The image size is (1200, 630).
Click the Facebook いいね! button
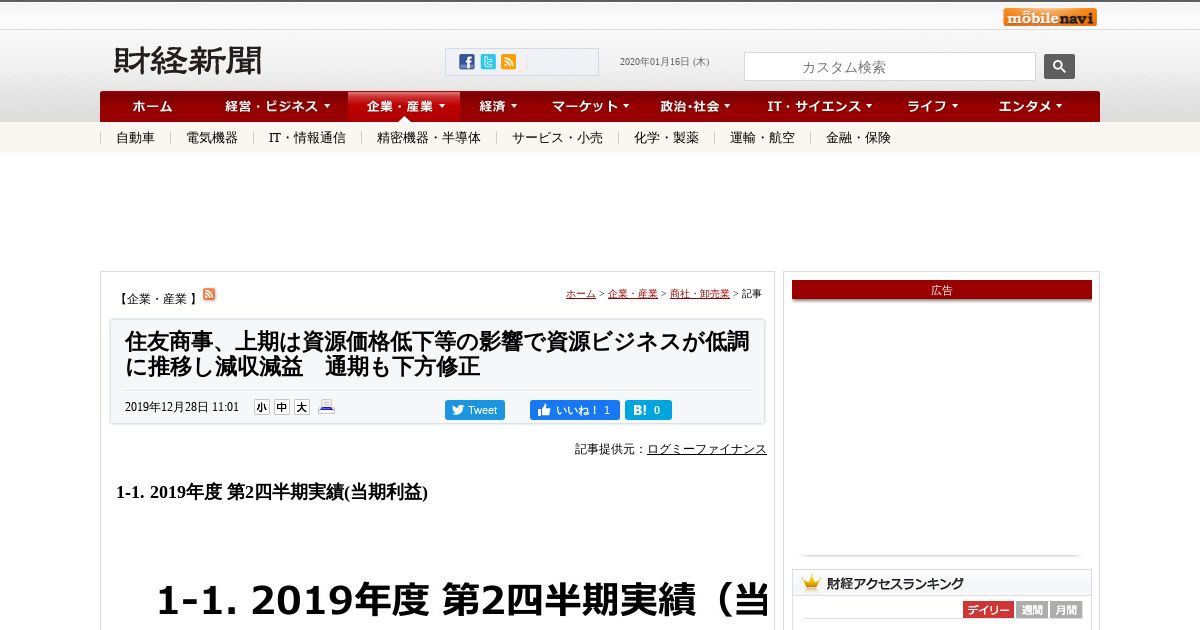coord(575,410)
